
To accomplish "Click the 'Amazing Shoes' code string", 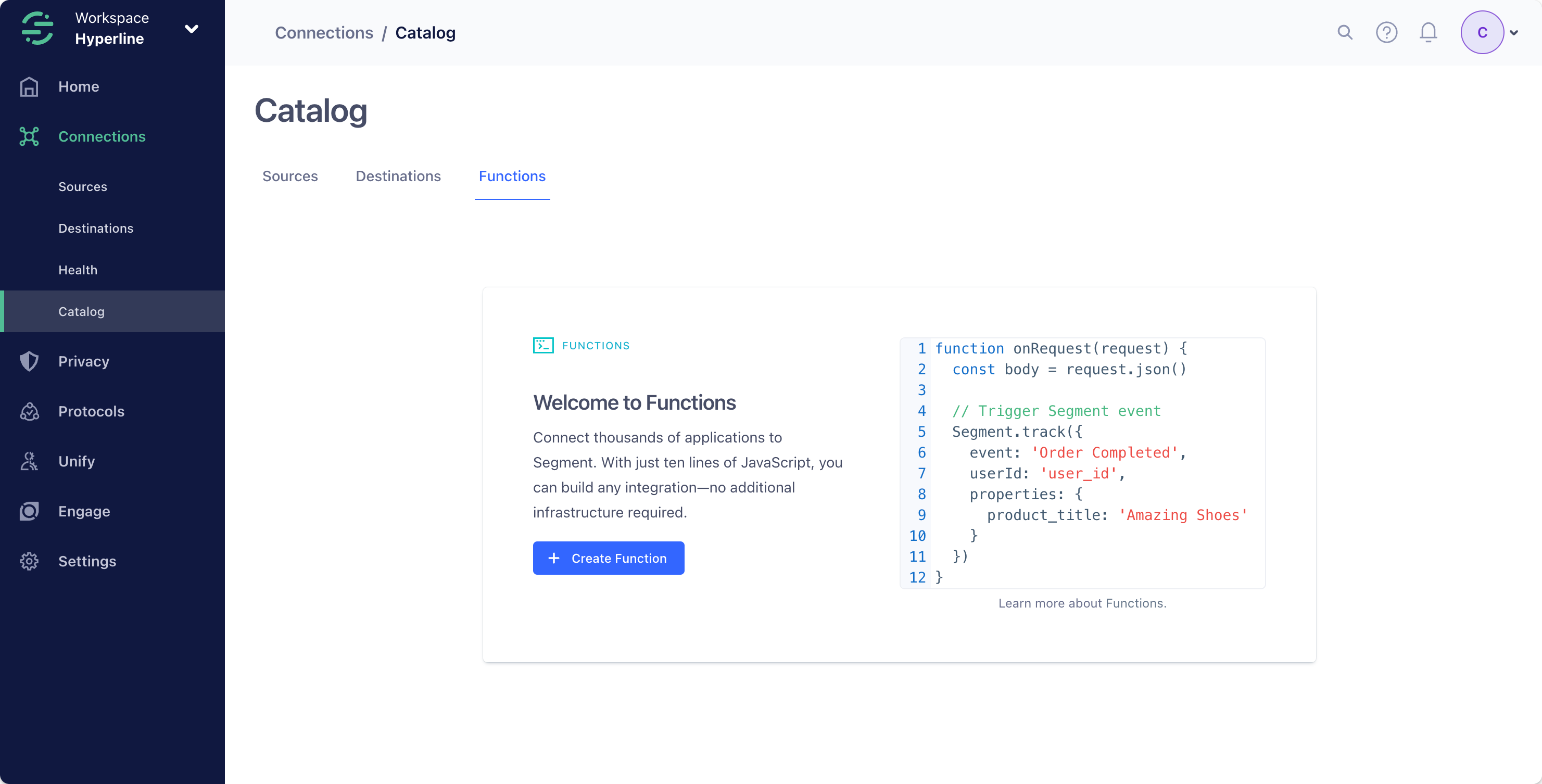I will pos(1183,515).
